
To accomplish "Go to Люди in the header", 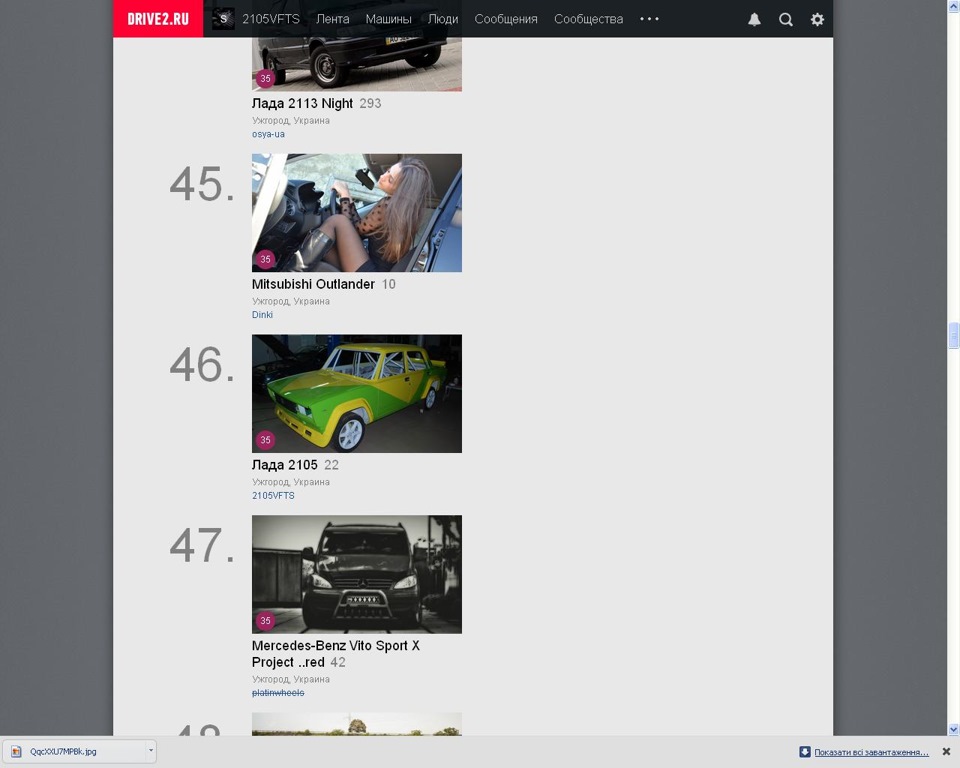I will [x=443, y=19].
